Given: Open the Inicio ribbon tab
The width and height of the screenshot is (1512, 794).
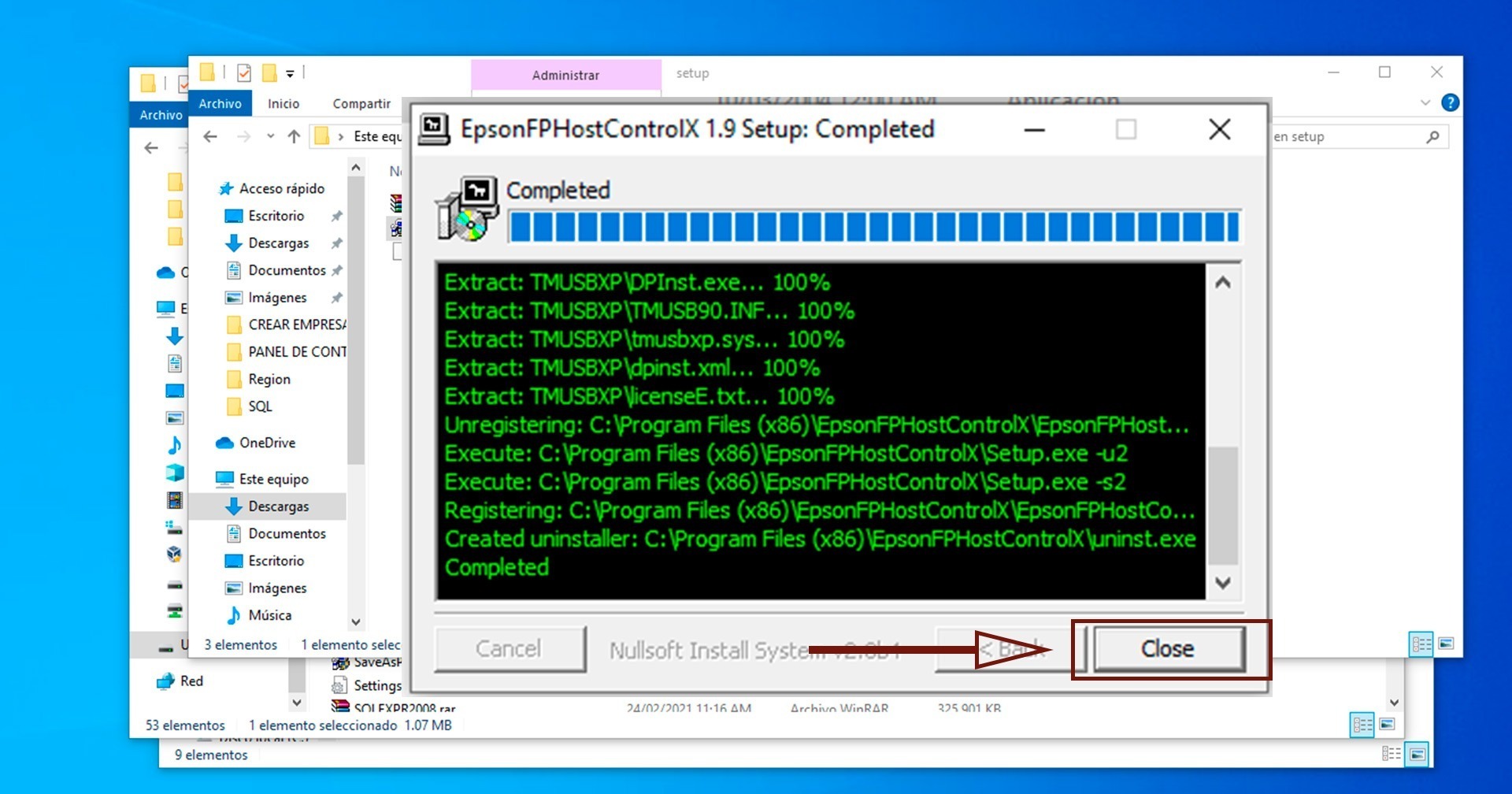Looking at the screenshot, I should 283,104.
